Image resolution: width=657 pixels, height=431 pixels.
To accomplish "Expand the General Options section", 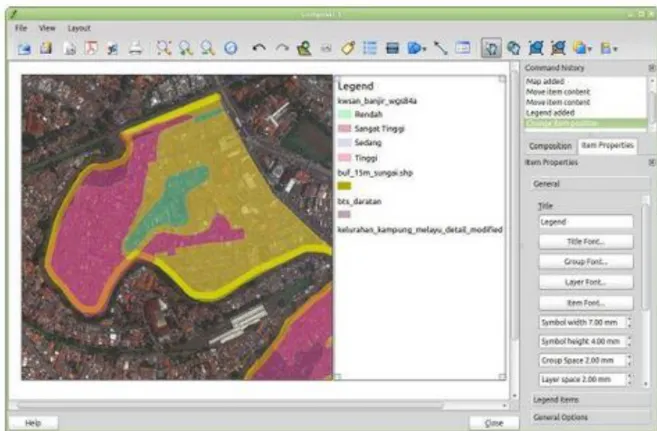I will (x=590, y=417).
